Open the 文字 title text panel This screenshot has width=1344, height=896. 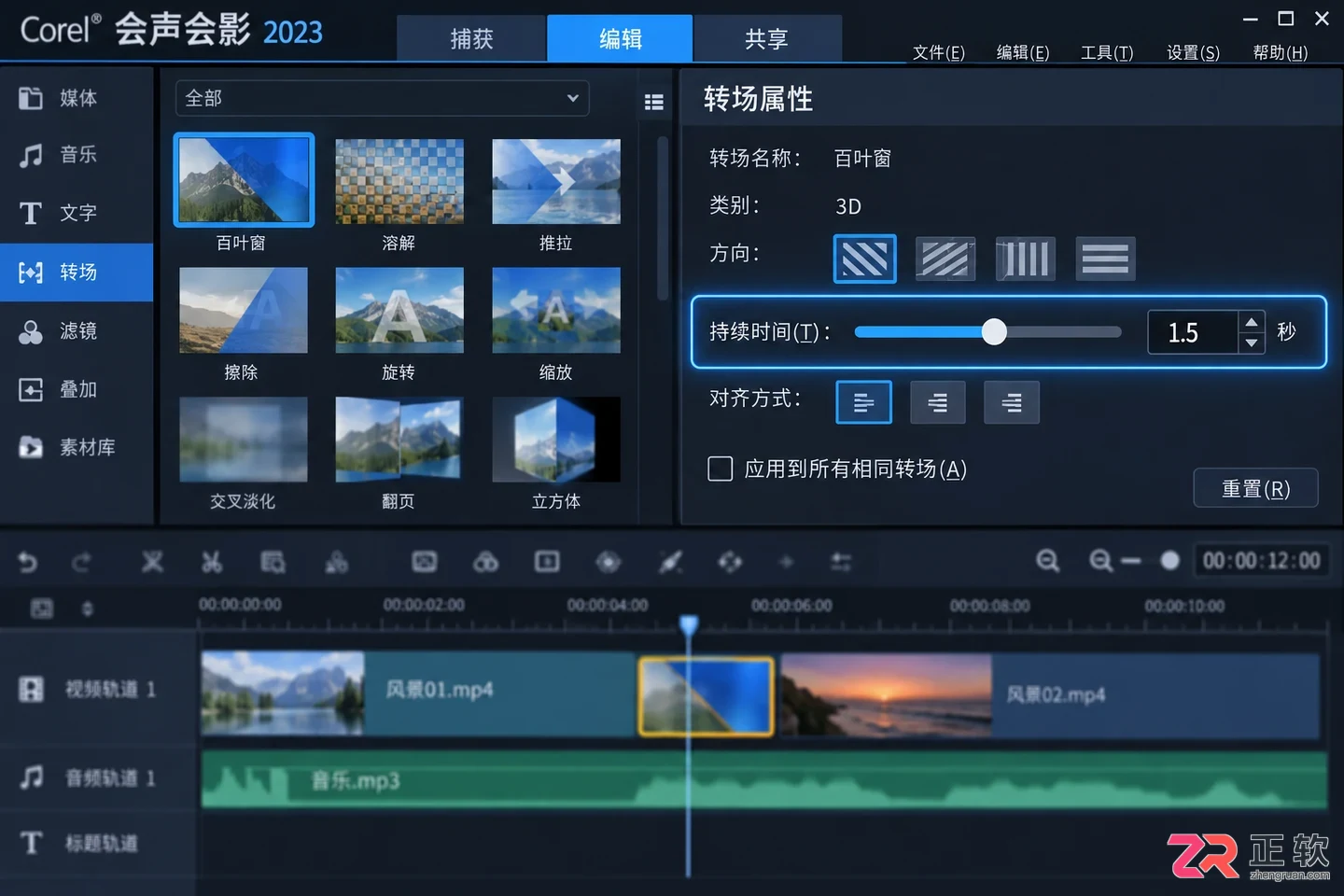click(x=77, y=213)
